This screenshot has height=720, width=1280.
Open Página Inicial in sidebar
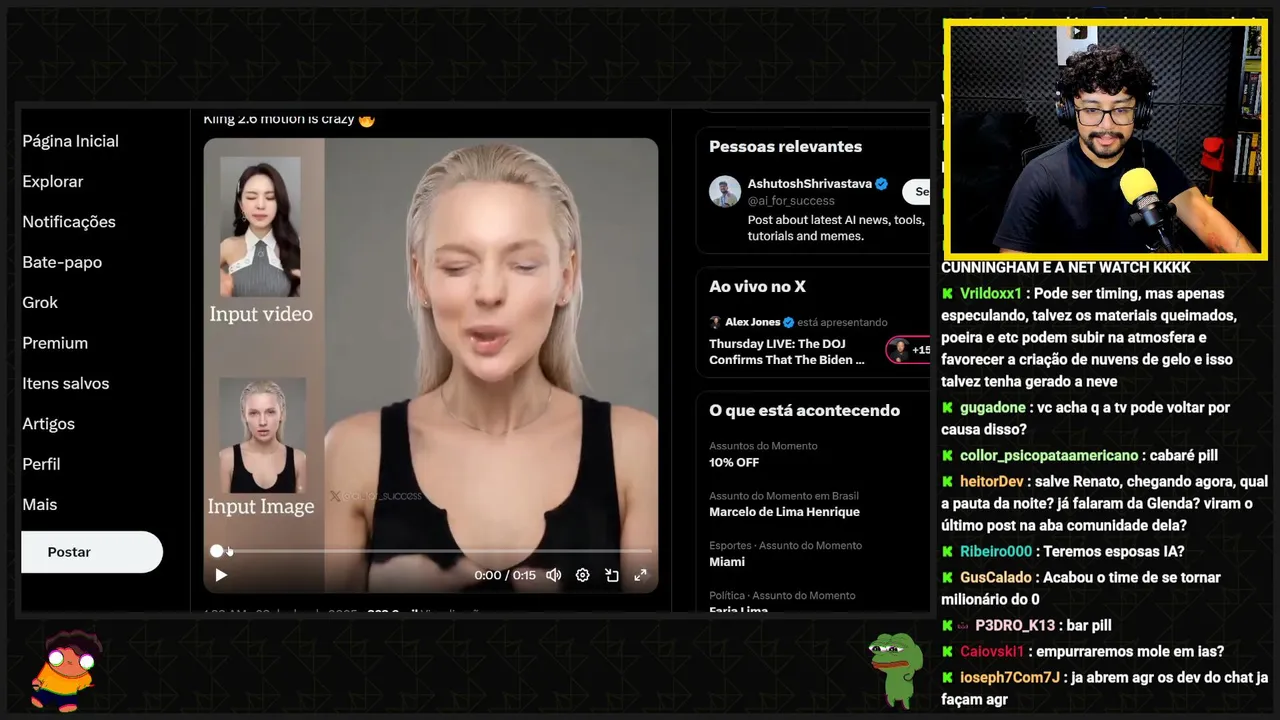70,141
